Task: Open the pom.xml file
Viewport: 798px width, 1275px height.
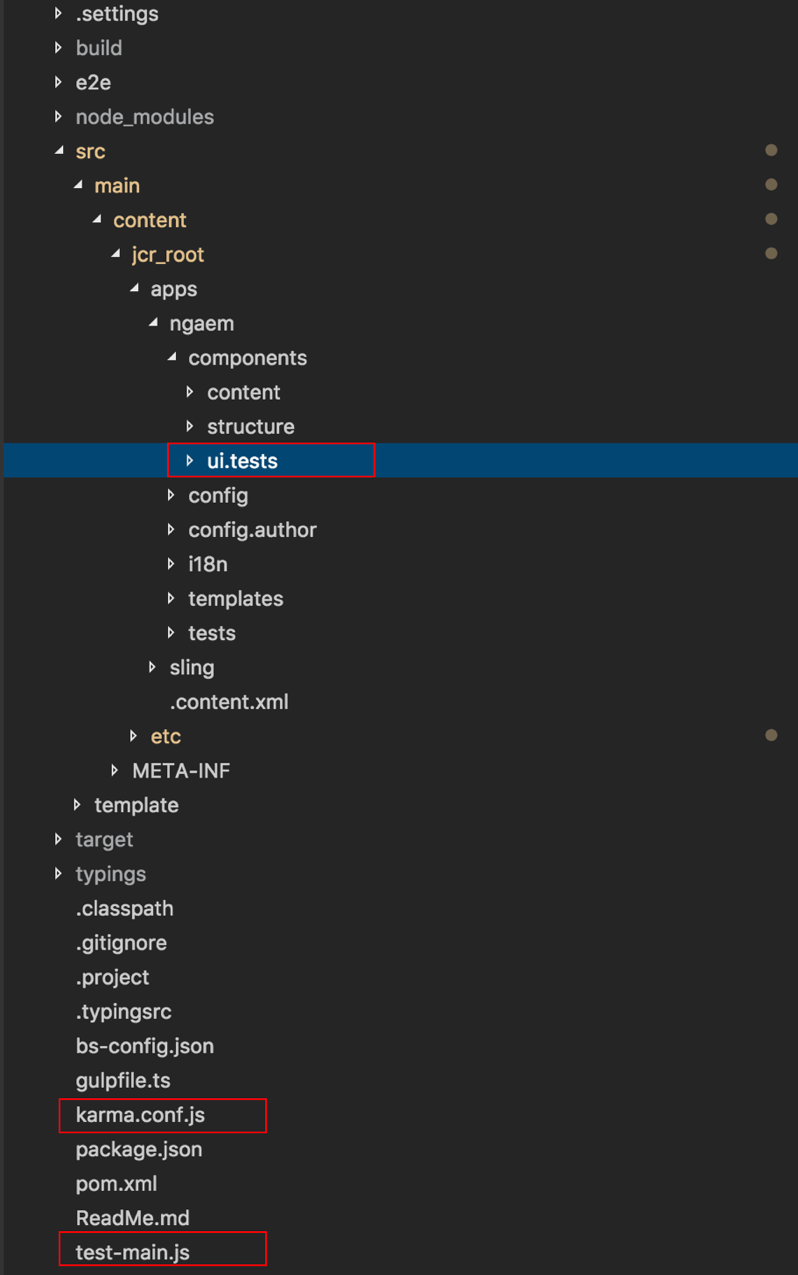Action: pyautogui.click(x=116, y=1183)
